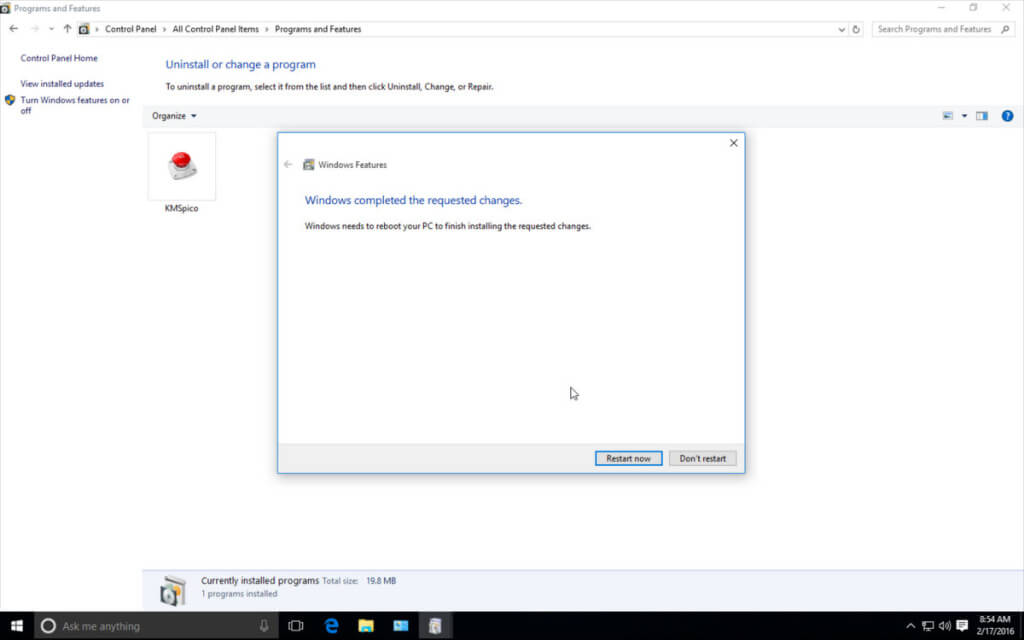The height and width of the screenshot is (640, 1024).
Task: Navigate back with the Explorer back arrow
Action: coord(14,29)
